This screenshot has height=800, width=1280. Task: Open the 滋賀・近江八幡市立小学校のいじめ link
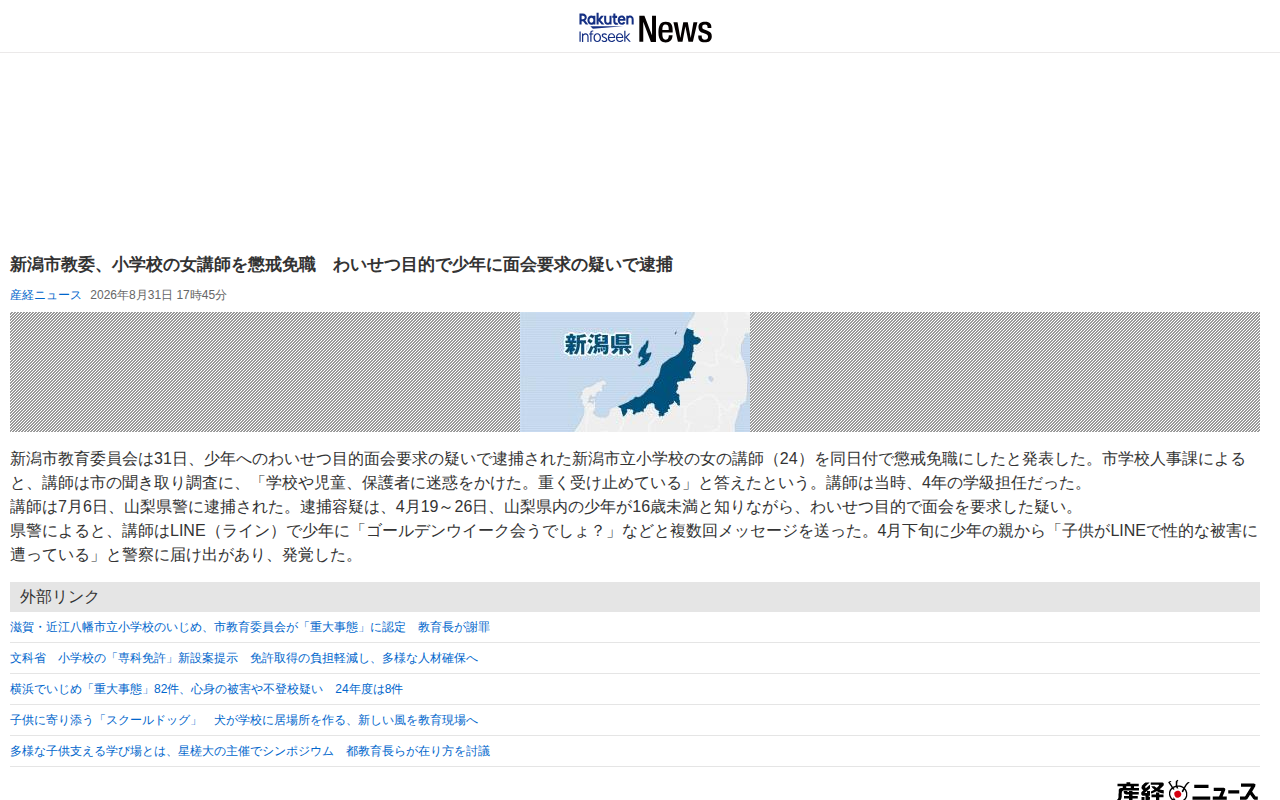pos(250,627)
